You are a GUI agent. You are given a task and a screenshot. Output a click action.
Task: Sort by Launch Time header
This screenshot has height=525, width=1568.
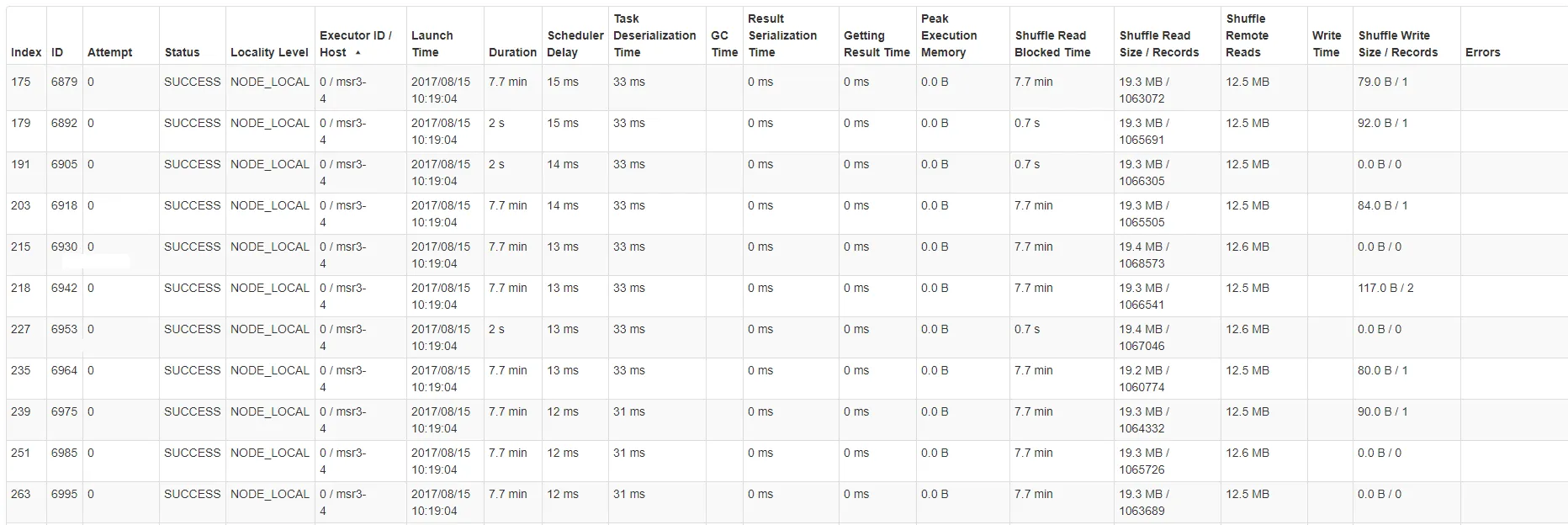(432, 44)
